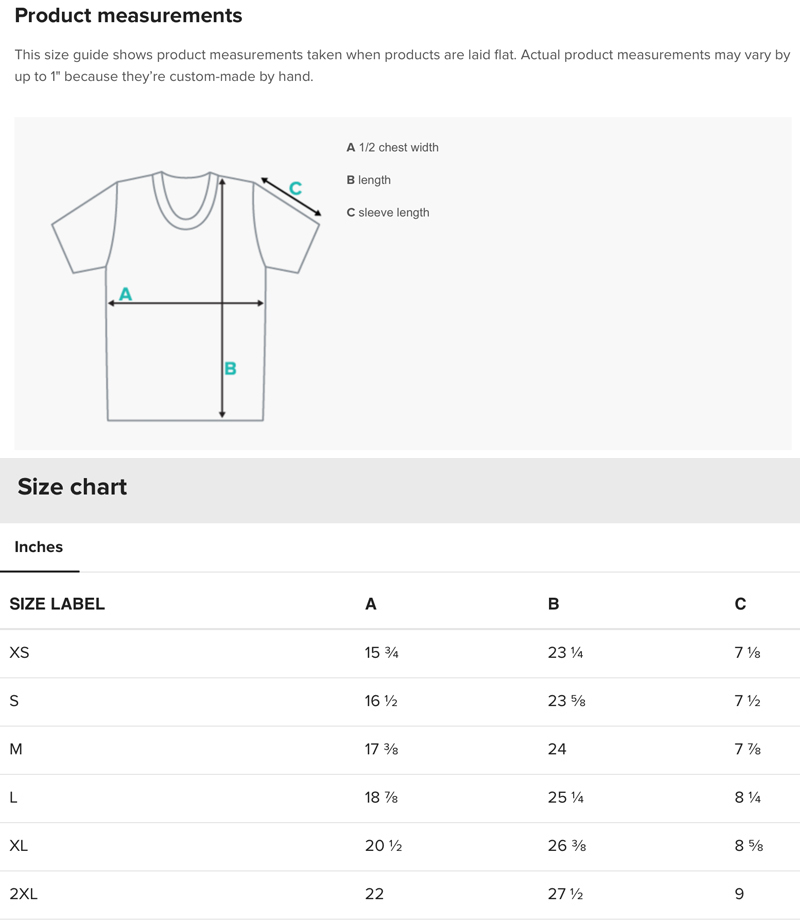Switch to the Inches tab

click(39, 547)
